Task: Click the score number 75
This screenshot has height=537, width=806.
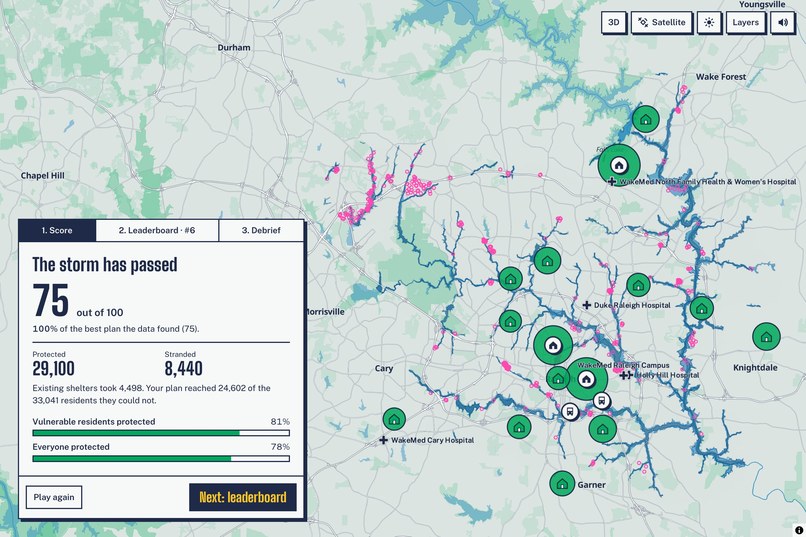Action: [51, 301]
